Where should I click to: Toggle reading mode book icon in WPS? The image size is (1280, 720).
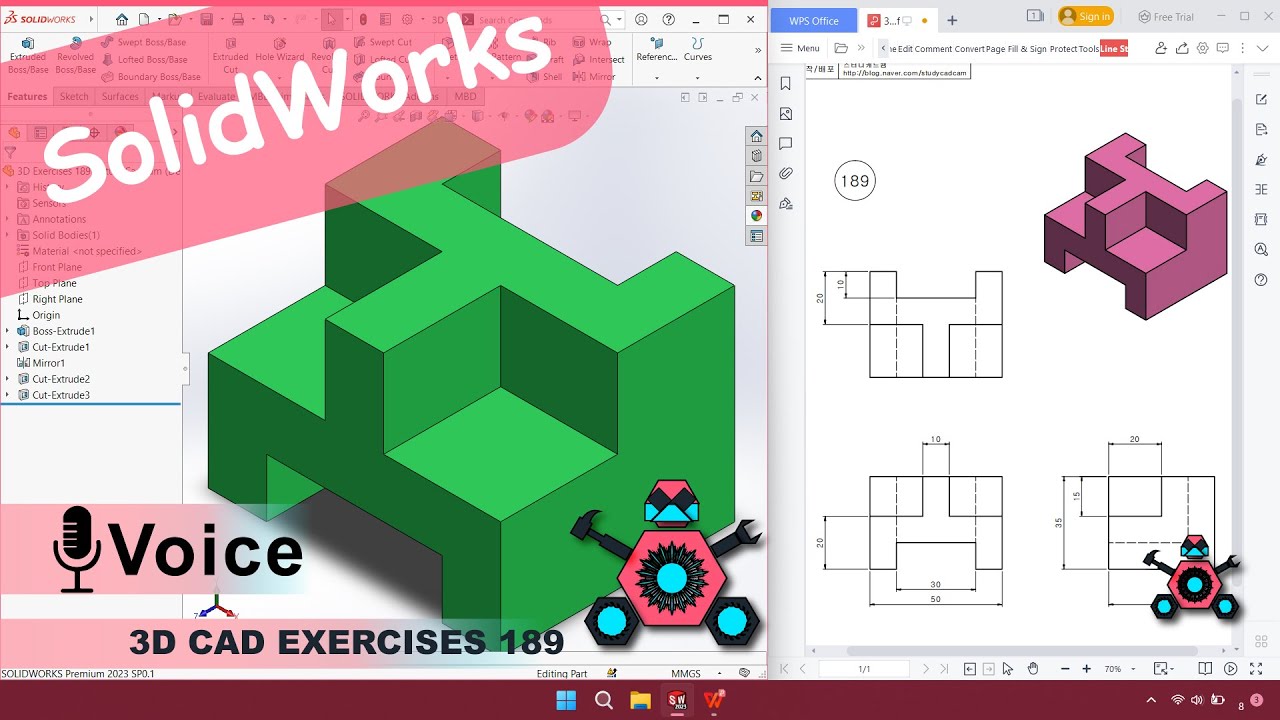[1205, 668]
